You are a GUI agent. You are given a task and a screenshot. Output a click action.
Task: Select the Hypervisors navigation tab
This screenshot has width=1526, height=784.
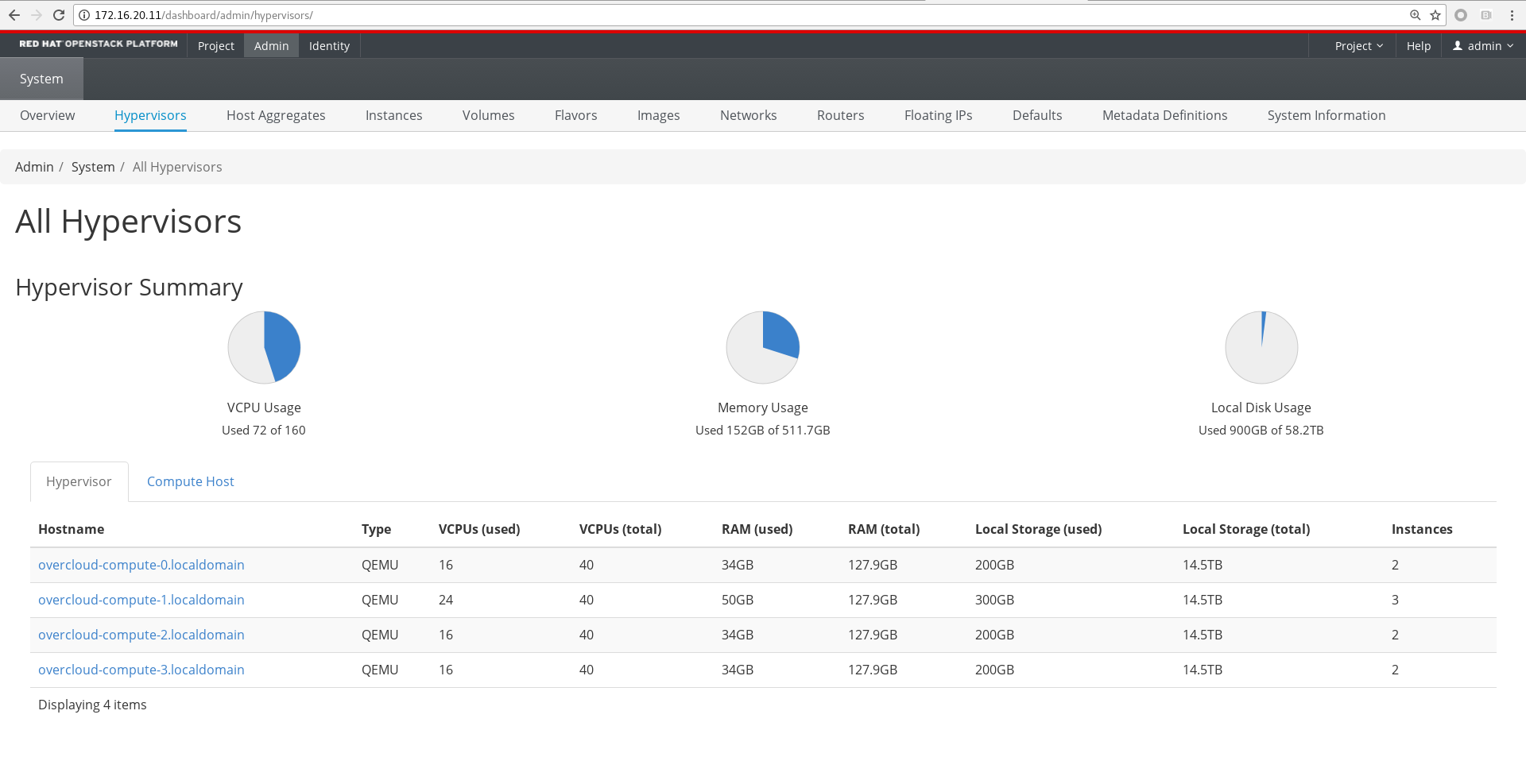pyautogui.click(x=150, y=115)
